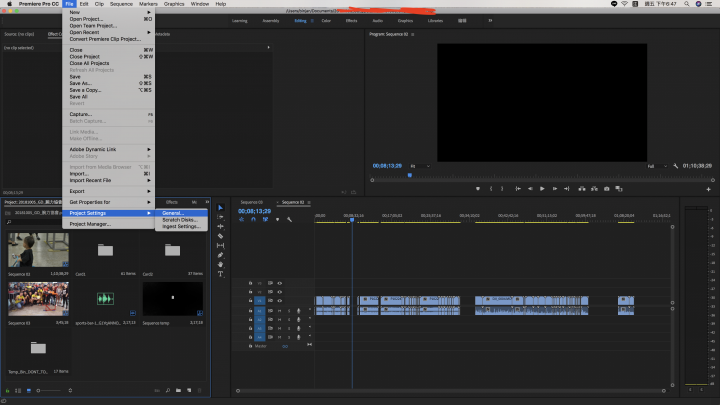The width and height of the screenshot is (720, 405).
Task: Toggle Linked Selection in timeline
Action: [x=265, y=219]
